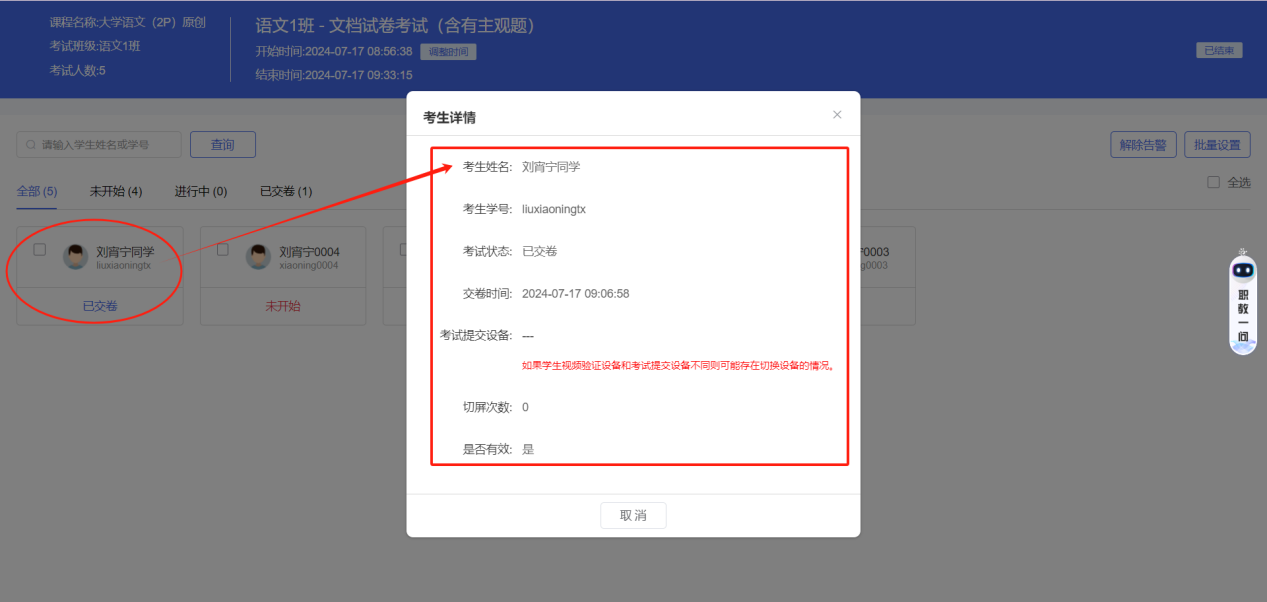
Task: Click the robot head icon above 职教一问
Action: coord(1242,268)
